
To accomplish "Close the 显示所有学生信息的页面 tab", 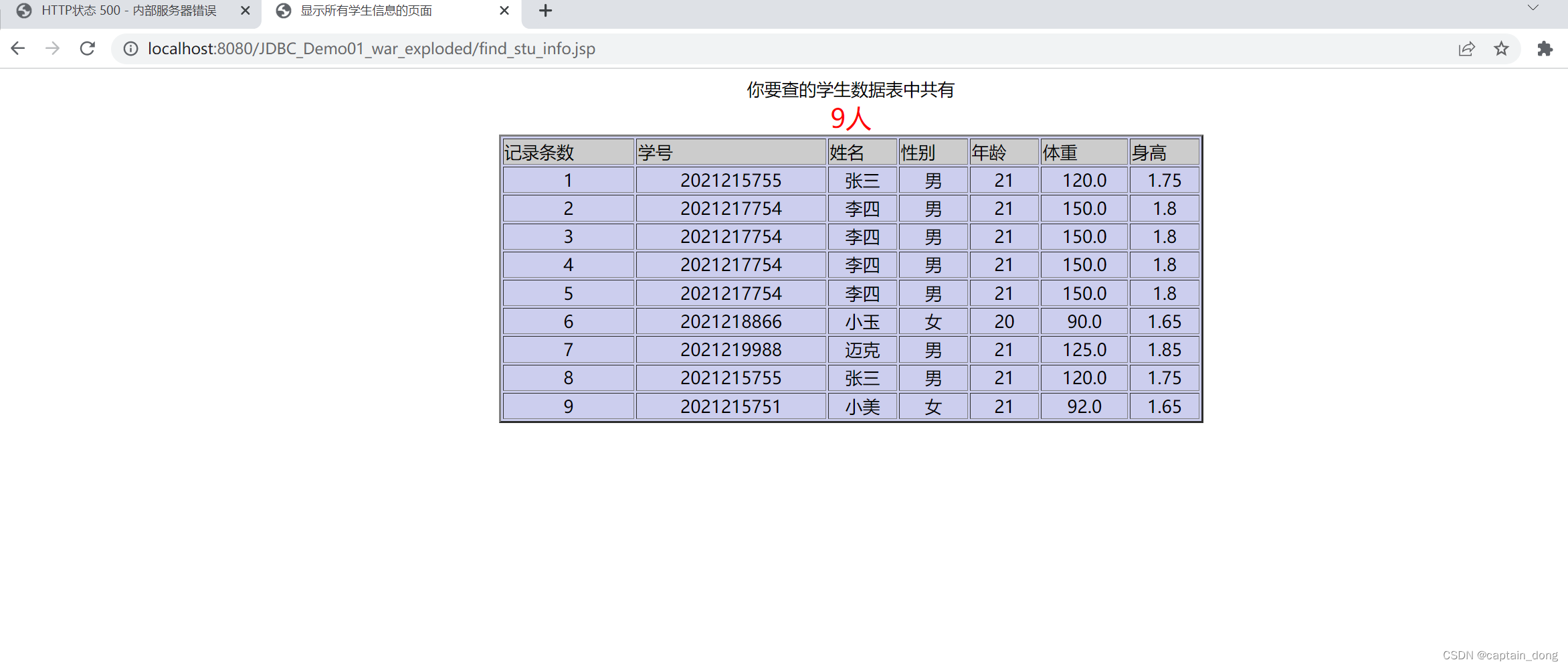I will (x=504, y=11).
